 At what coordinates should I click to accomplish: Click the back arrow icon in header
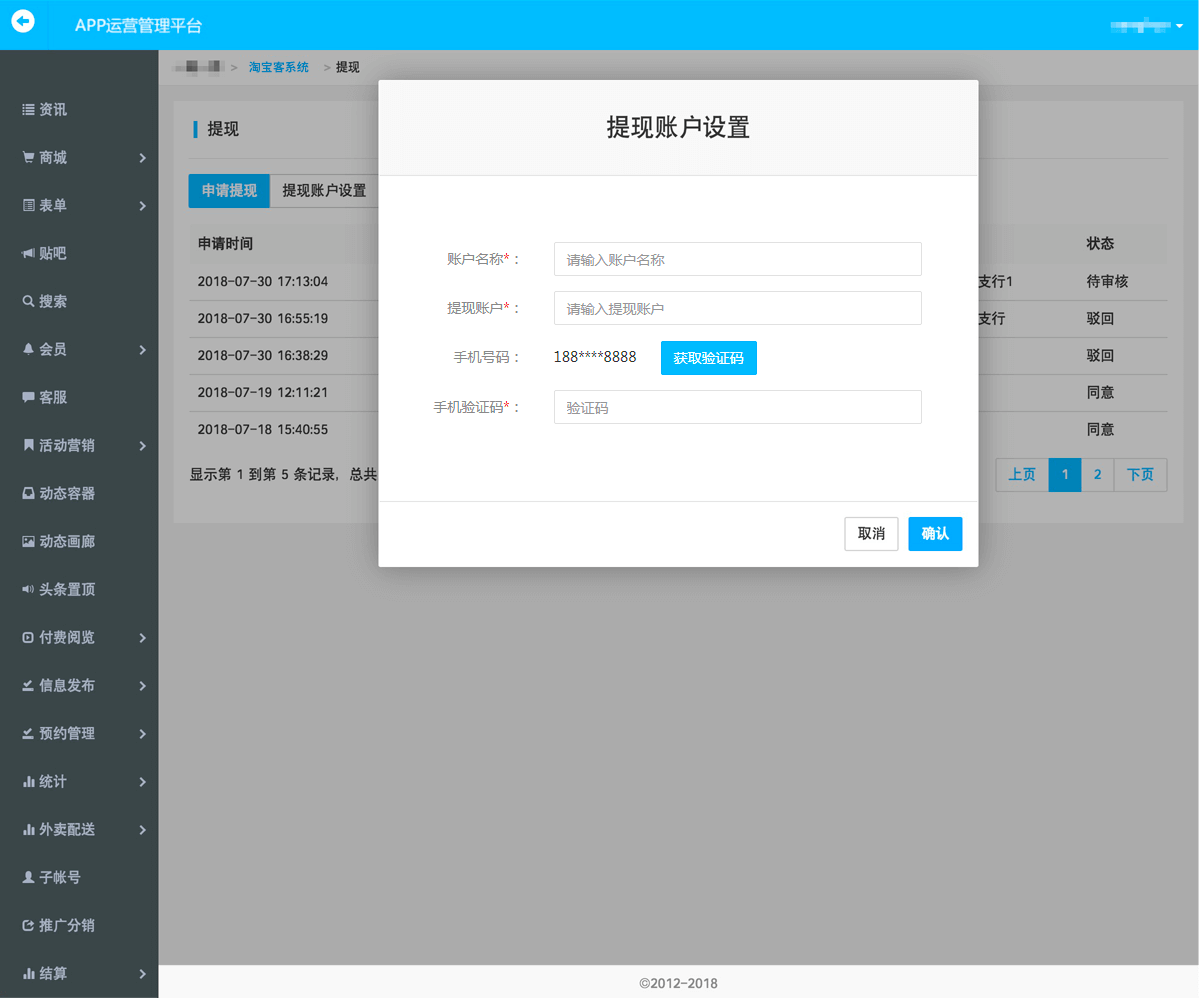pos(23,21)
